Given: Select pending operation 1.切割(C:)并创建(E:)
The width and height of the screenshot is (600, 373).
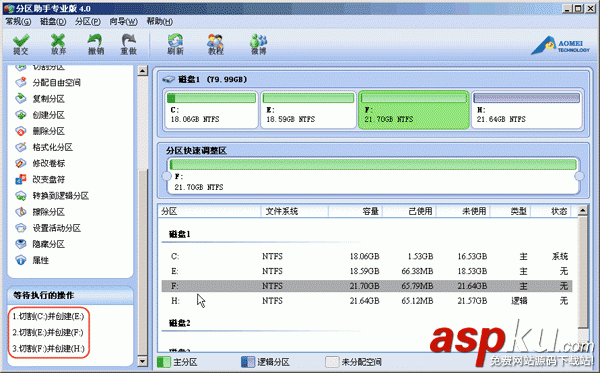Looking at the screenshot, I should (48, 316).
